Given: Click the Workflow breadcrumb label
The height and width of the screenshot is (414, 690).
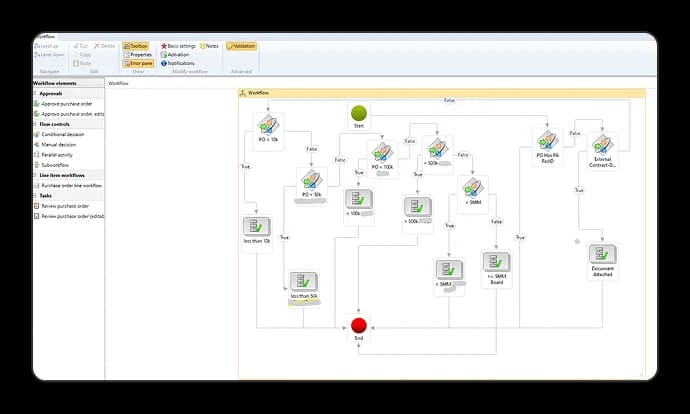Looking at the screenshot, I should point(118,83).
